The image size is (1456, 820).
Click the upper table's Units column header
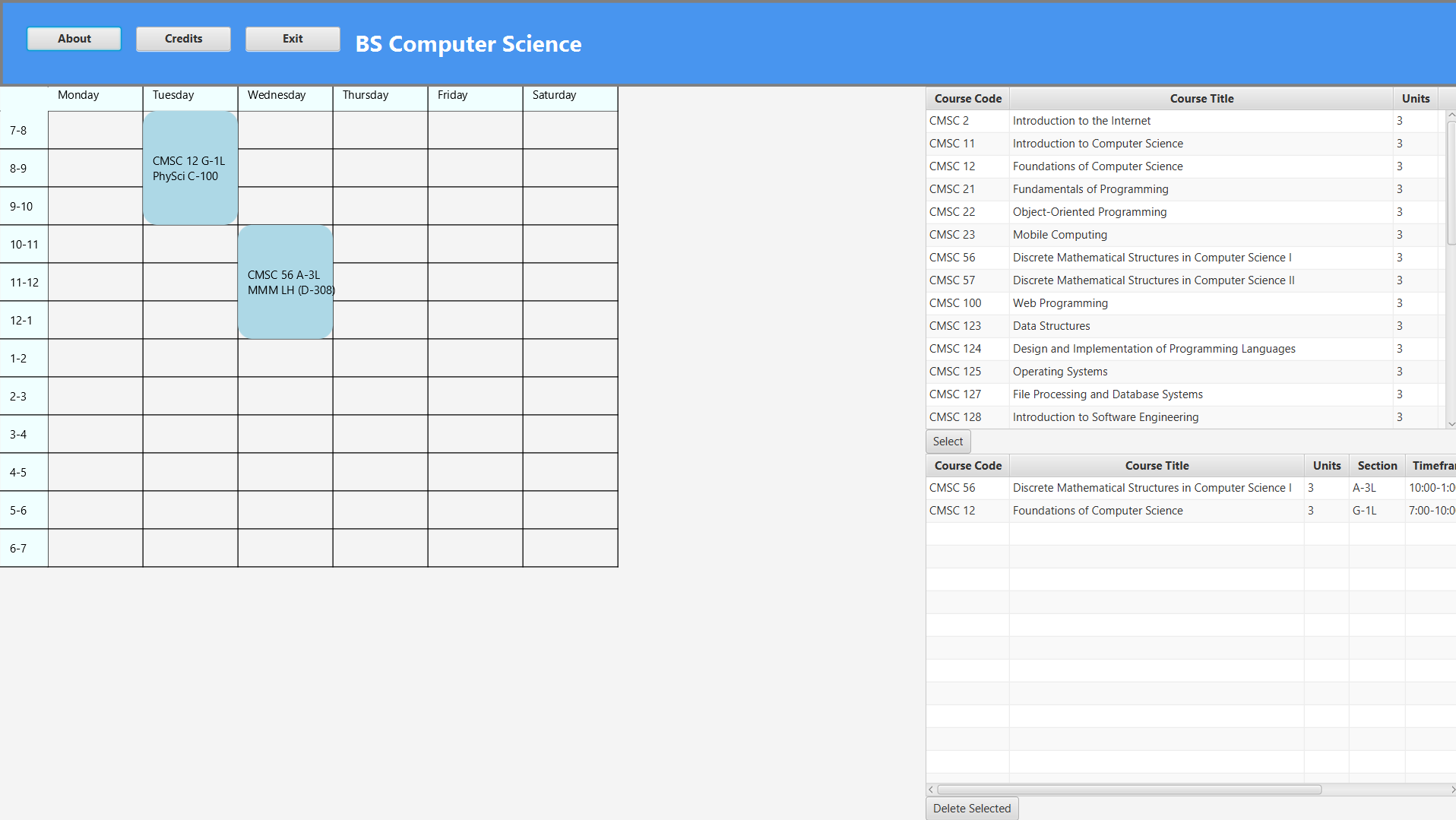point(1415,99)
